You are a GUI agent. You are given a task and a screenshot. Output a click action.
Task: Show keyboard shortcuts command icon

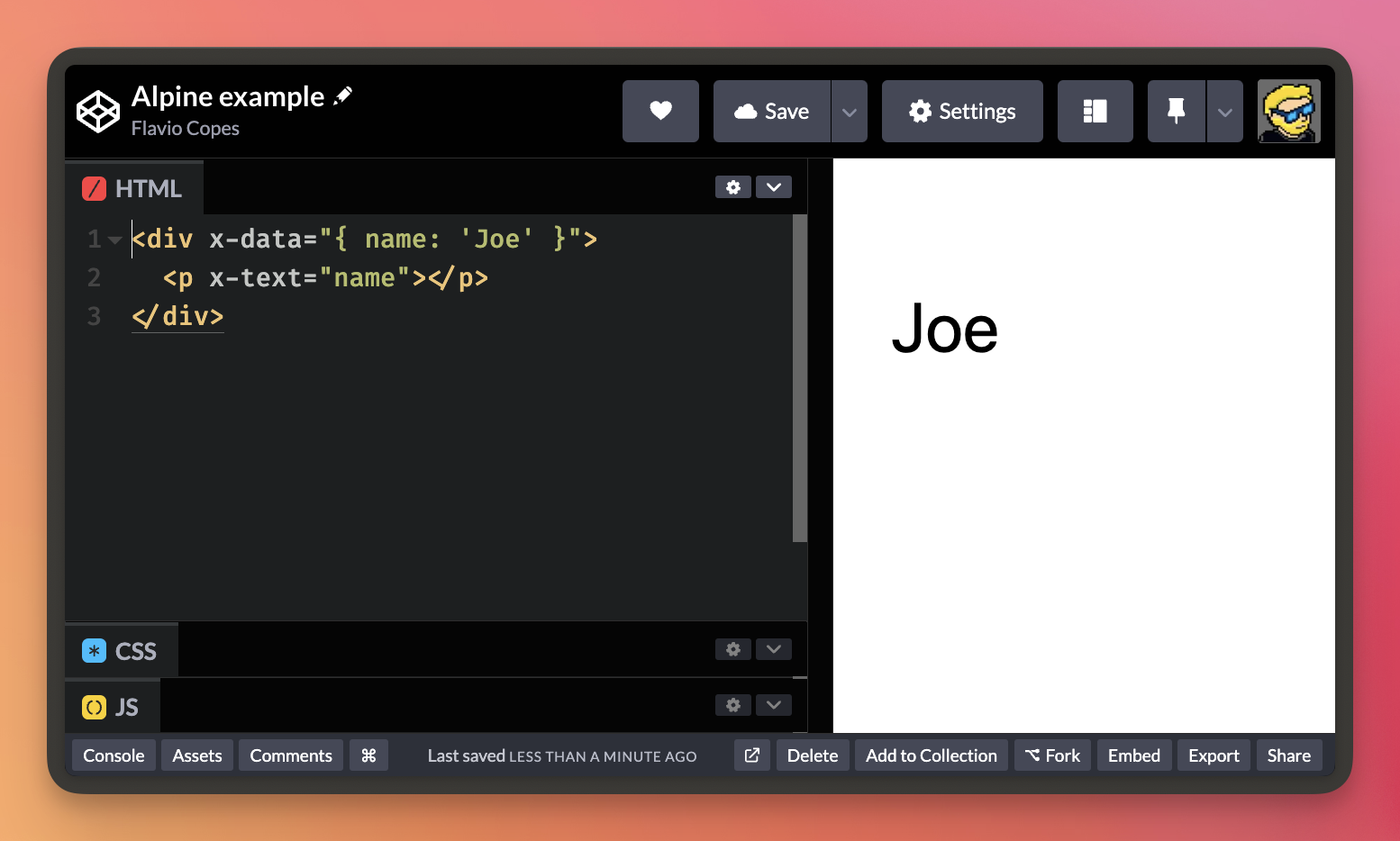point(368,755)
